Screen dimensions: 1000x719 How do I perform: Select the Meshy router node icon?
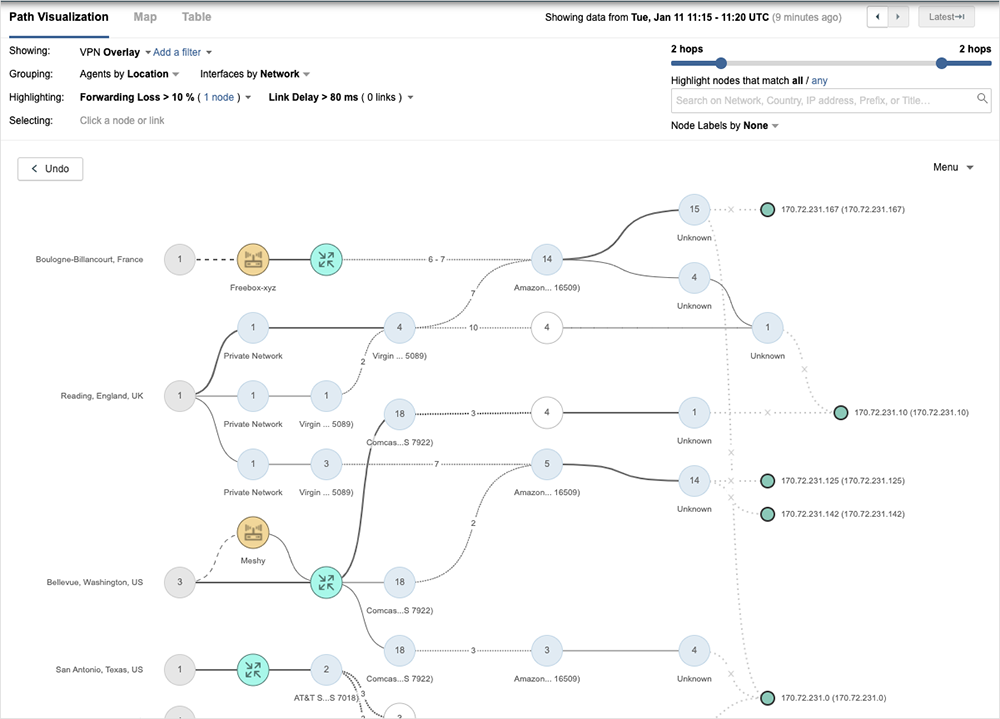click(x=253, y=534)
